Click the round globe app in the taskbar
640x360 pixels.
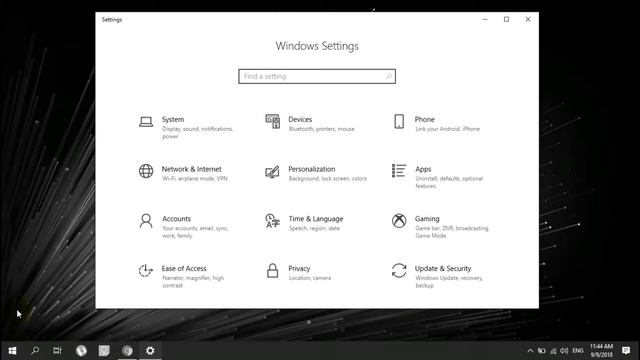pos(81,351)
